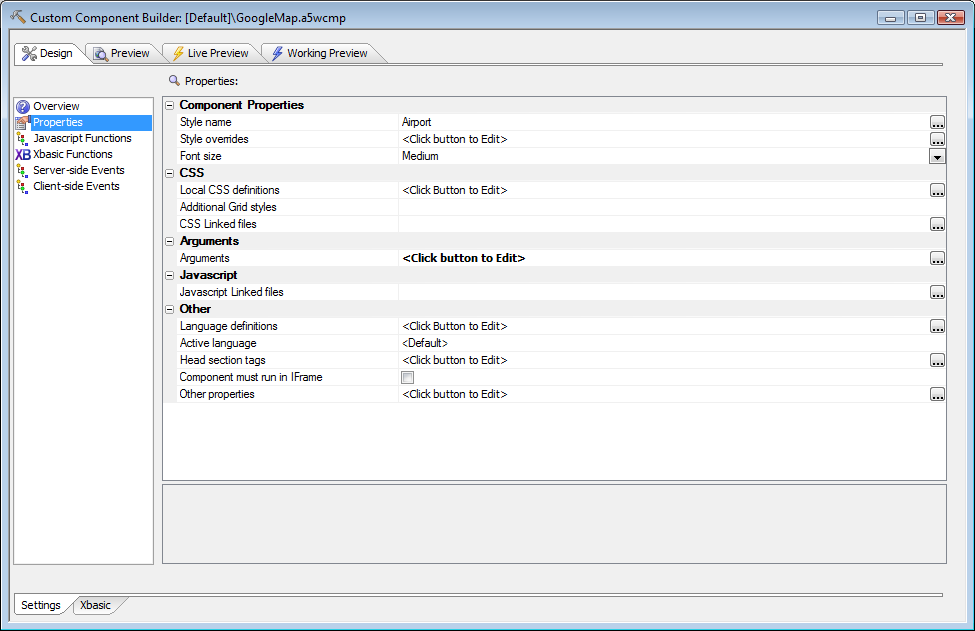The image size is (975, 631).
Task: Click the Javascript Linked files label
Action: (x=231, y=292)
